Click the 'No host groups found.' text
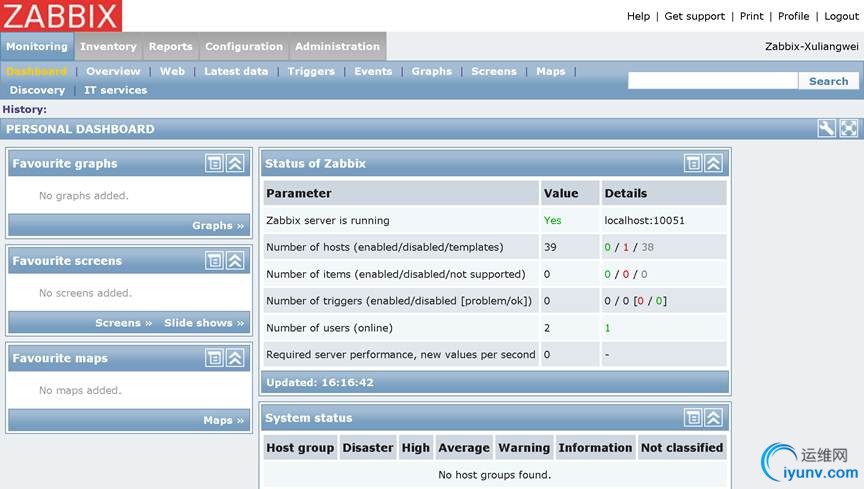The image size is (864, 489). [x=494, y=474]
